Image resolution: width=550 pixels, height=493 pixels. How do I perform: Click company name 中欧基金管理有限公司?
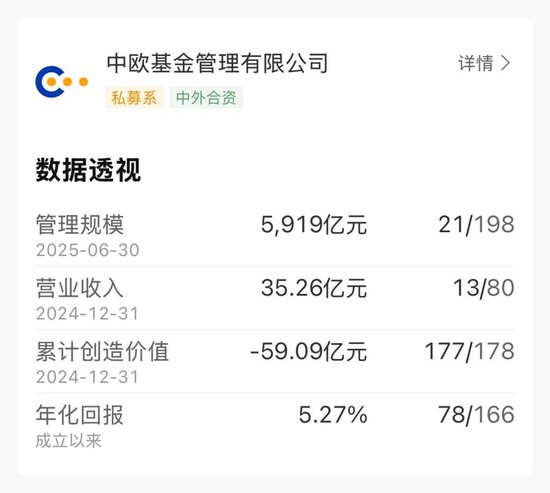217,64
